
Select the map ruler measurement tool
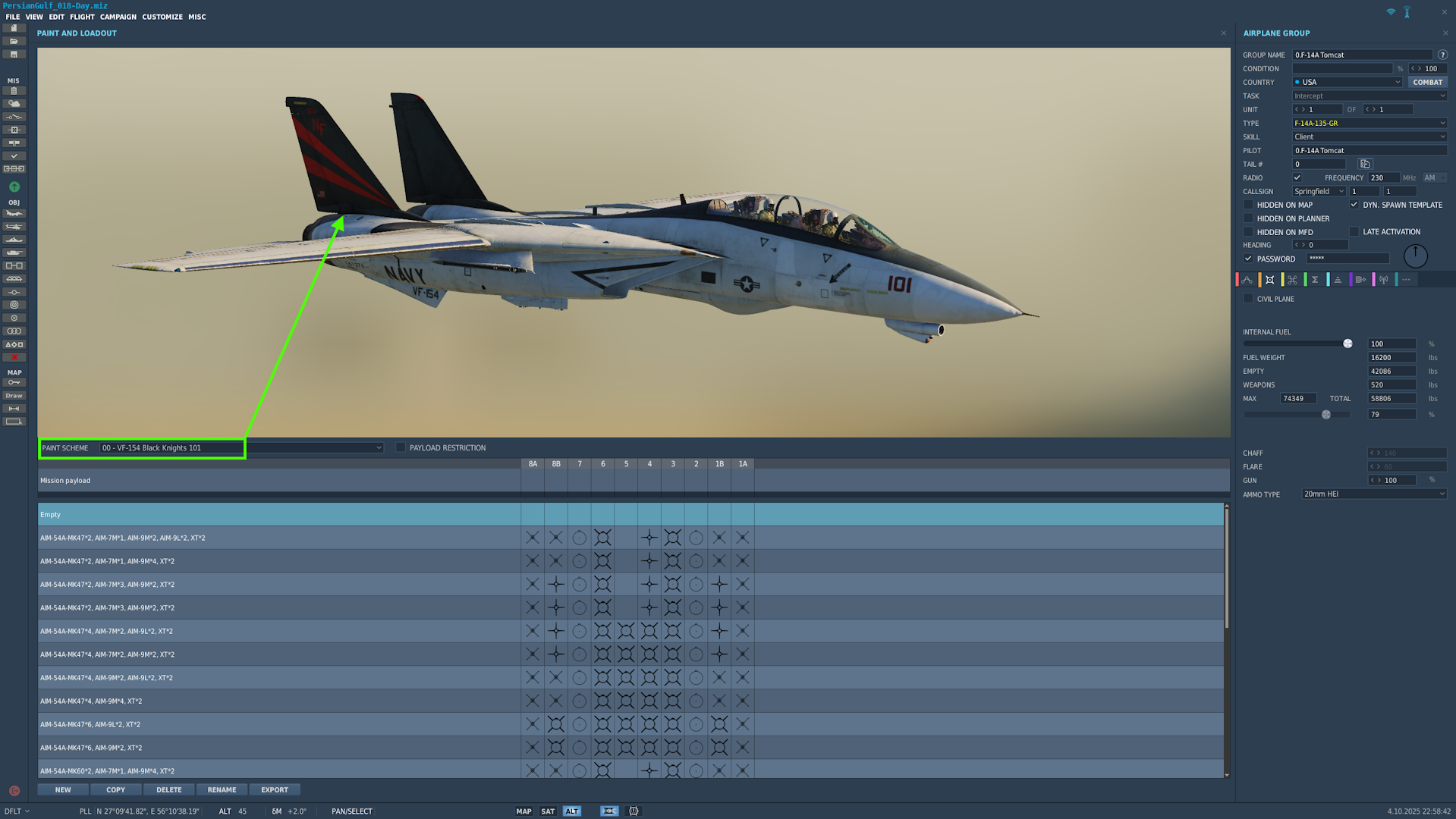click(14, 409)
